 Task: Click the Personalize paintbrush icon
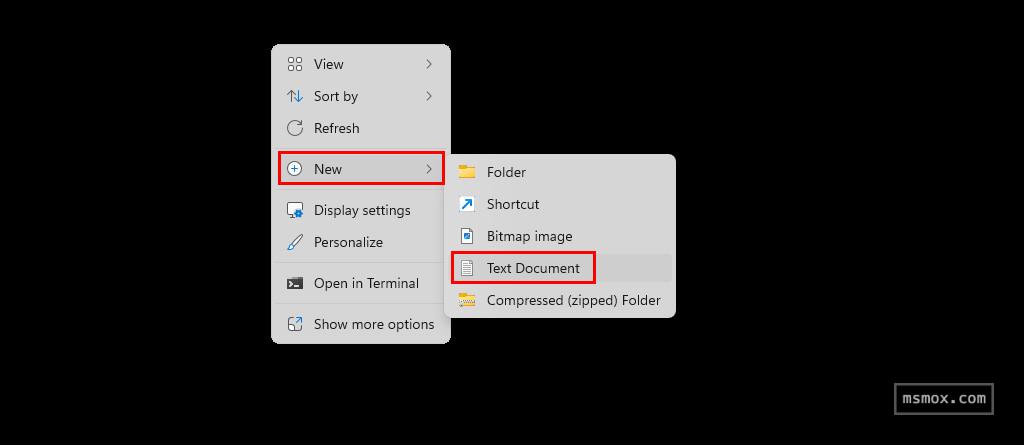[295, 242]
